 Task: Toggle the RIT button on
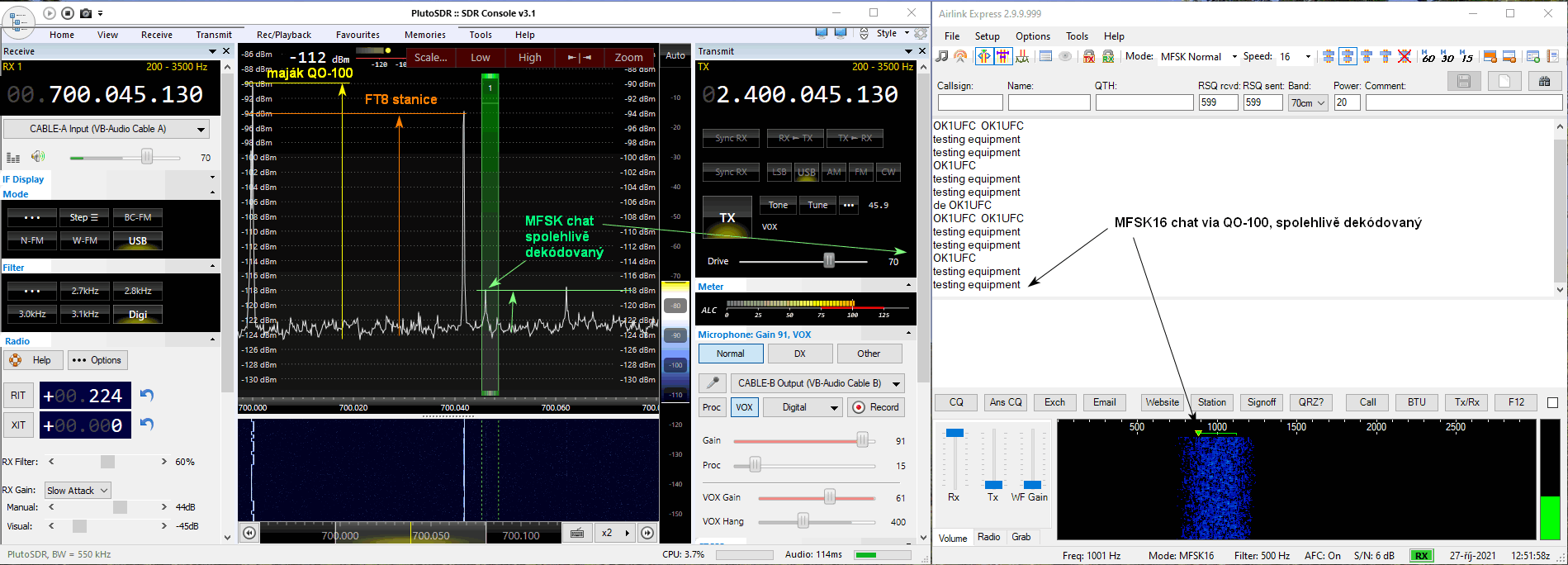click(18, 396)
